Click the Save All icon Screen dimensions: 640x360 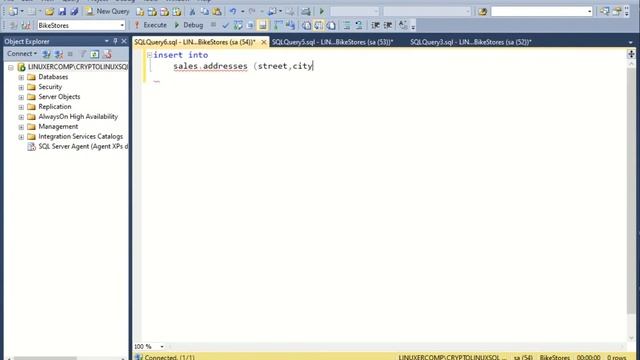click(x=74, y=11)
